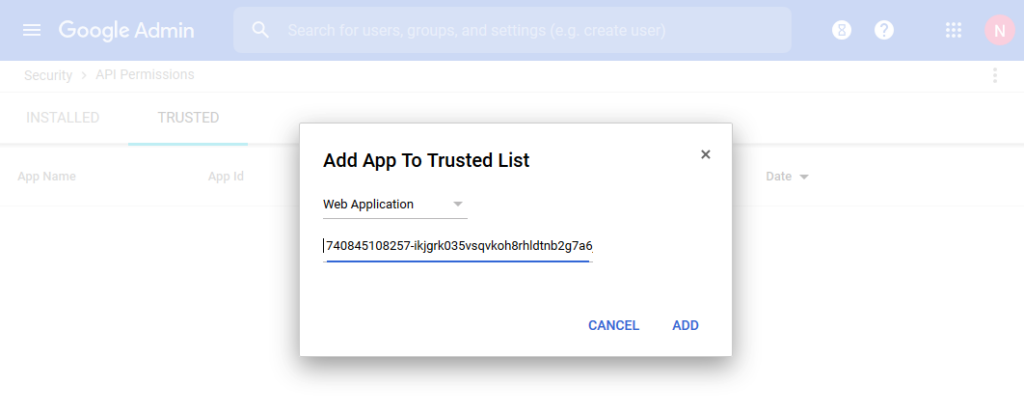
Task: Expand the Web Application dropdown
Action: [395, 204]
